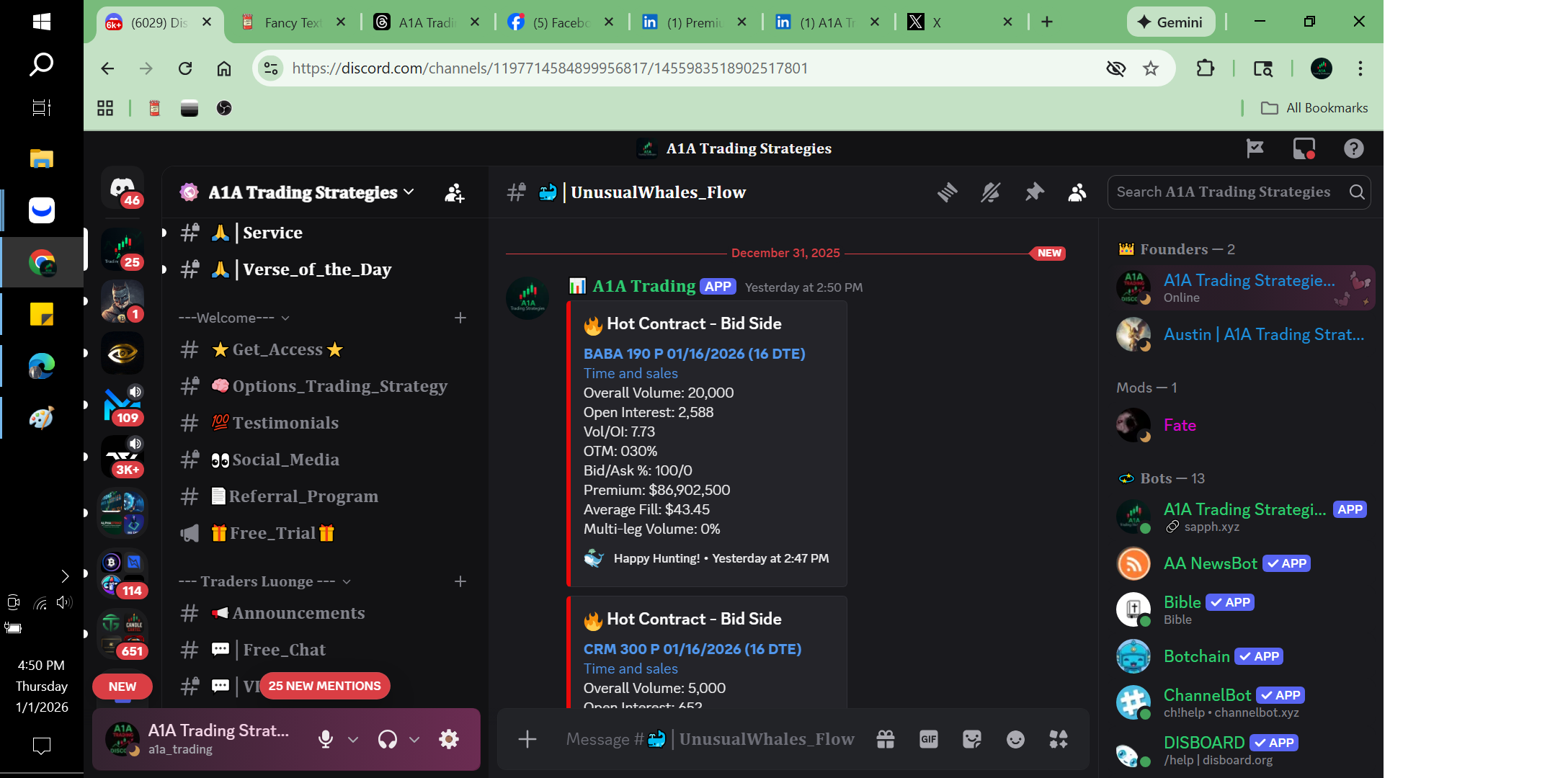Open the emoji picker
1568x778 pixels.
(1015, 739)
